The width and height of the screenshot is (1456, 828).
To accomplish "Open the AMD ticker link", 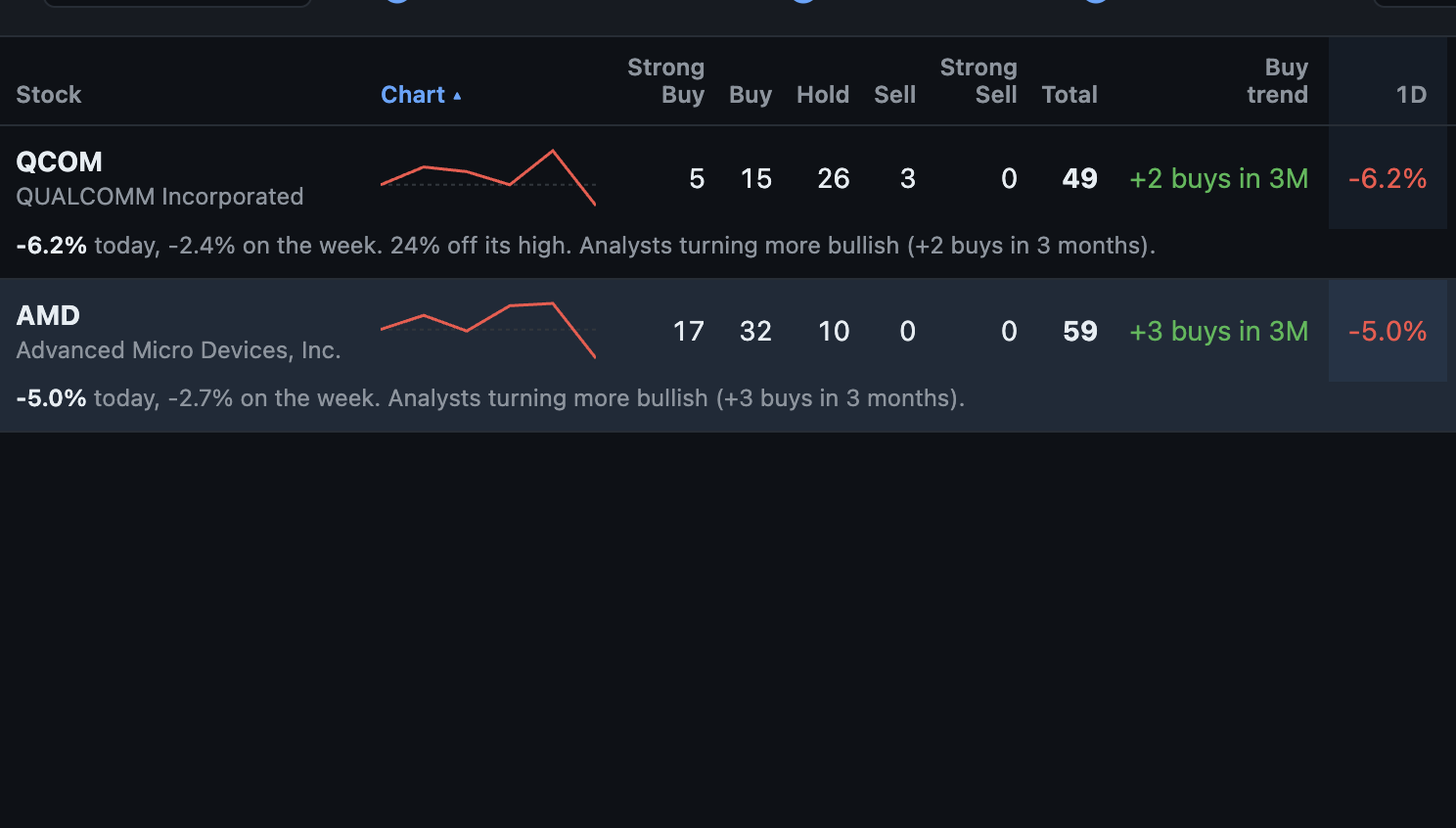I will [48, 315].
